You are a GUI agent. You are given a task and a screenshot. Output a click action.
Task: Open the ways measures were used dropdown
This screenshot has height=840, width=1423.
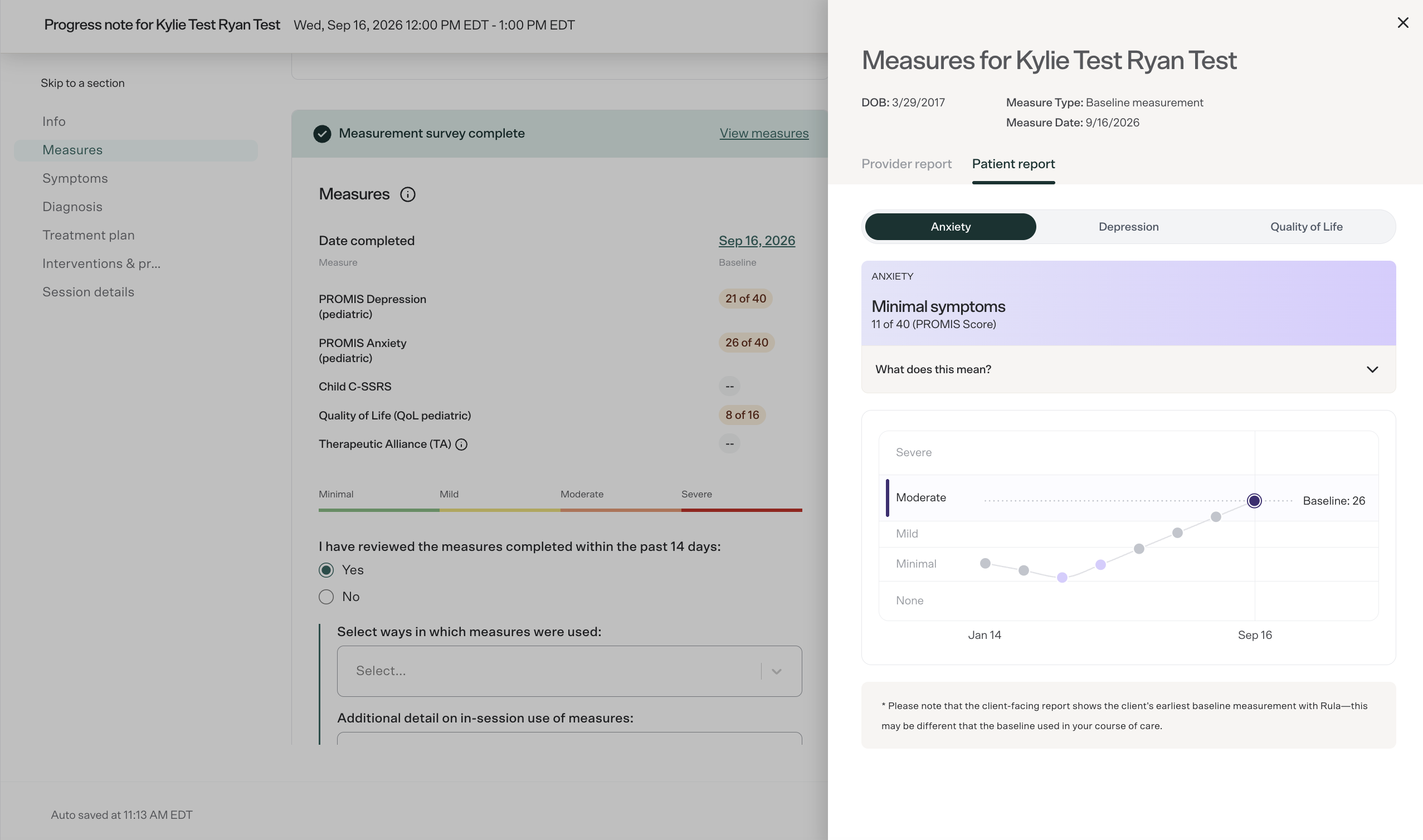pyautogui.click(x=569, y=671)
